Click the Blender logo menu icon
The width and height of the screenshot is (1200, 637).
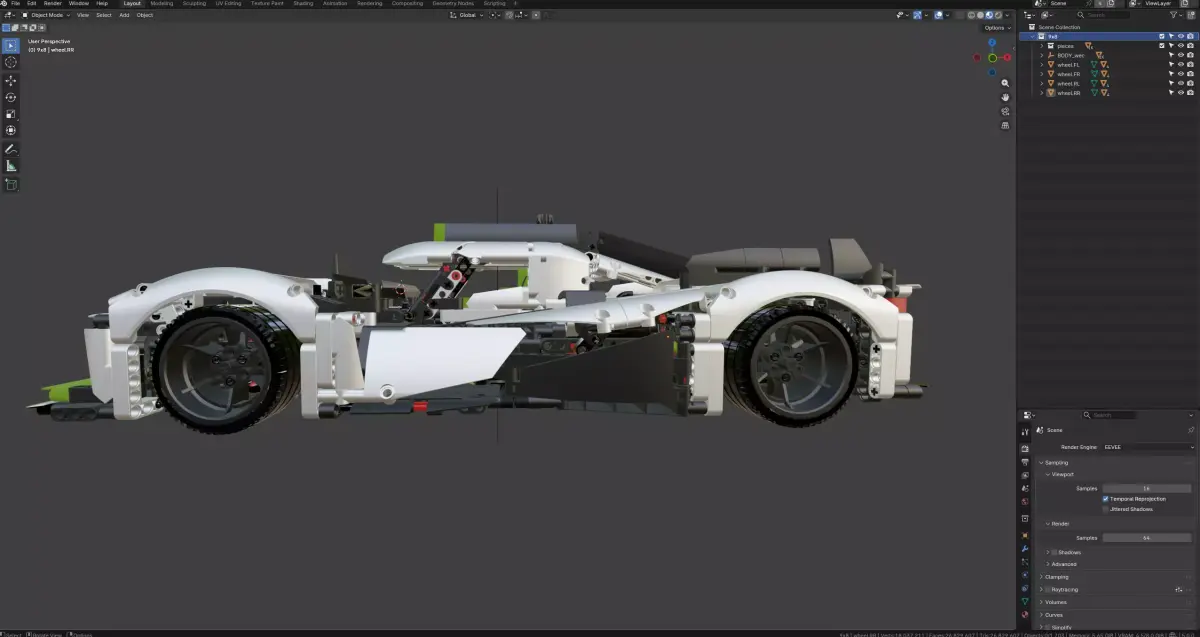tap(4, 3)
